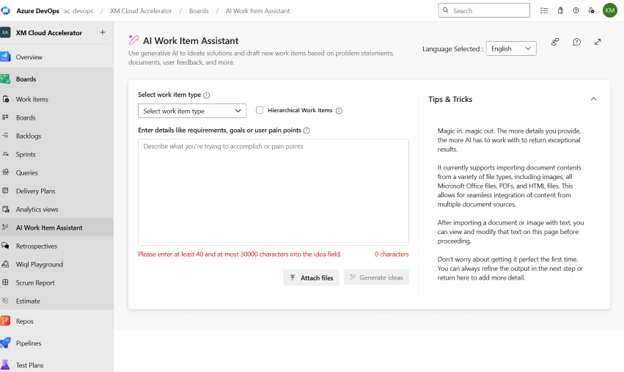Click the Azure DevOps logo icon

pyautogui.click(x=5, y=10)
